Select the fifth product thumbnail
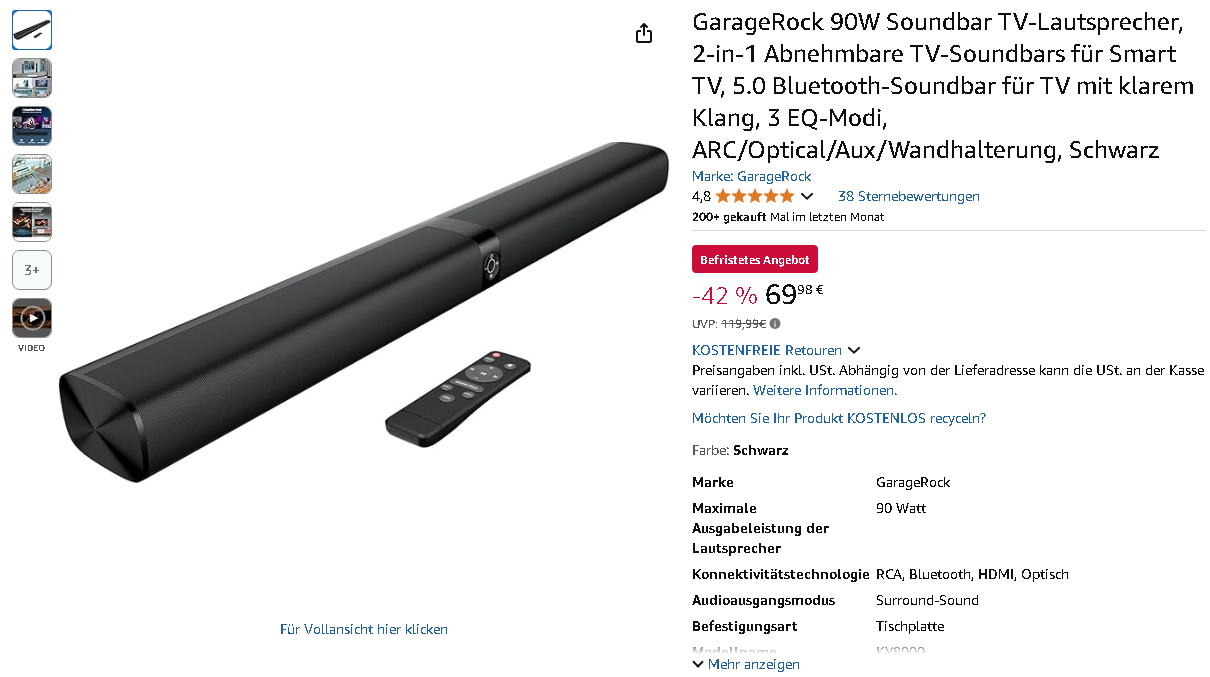 (32, 222)
